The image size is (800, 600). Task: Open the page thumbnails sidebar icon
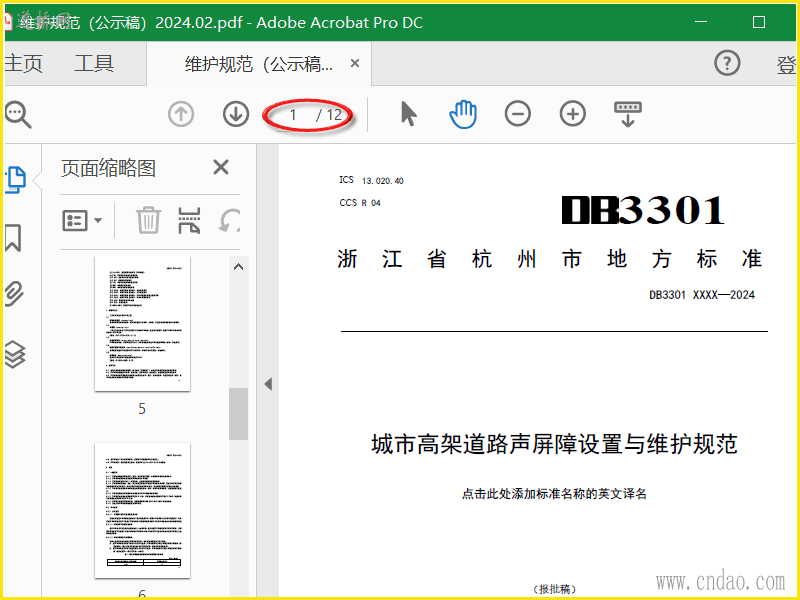(15, 180)
